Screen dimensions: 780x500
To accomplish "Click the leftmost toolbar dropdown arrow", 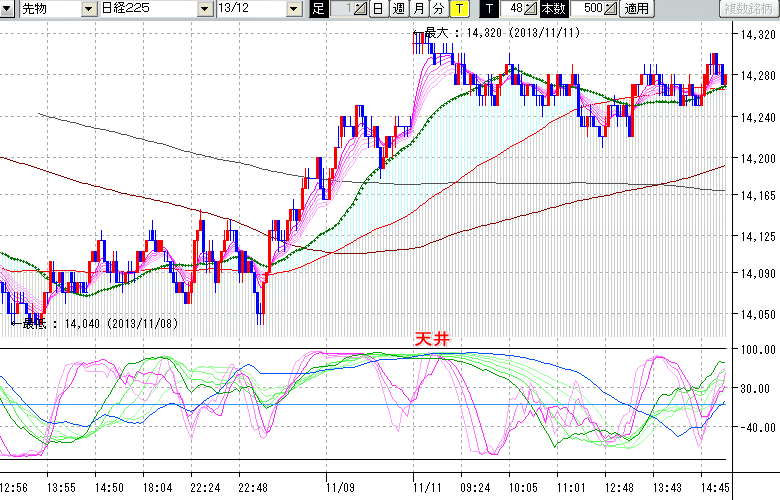I will click(8, 9).
